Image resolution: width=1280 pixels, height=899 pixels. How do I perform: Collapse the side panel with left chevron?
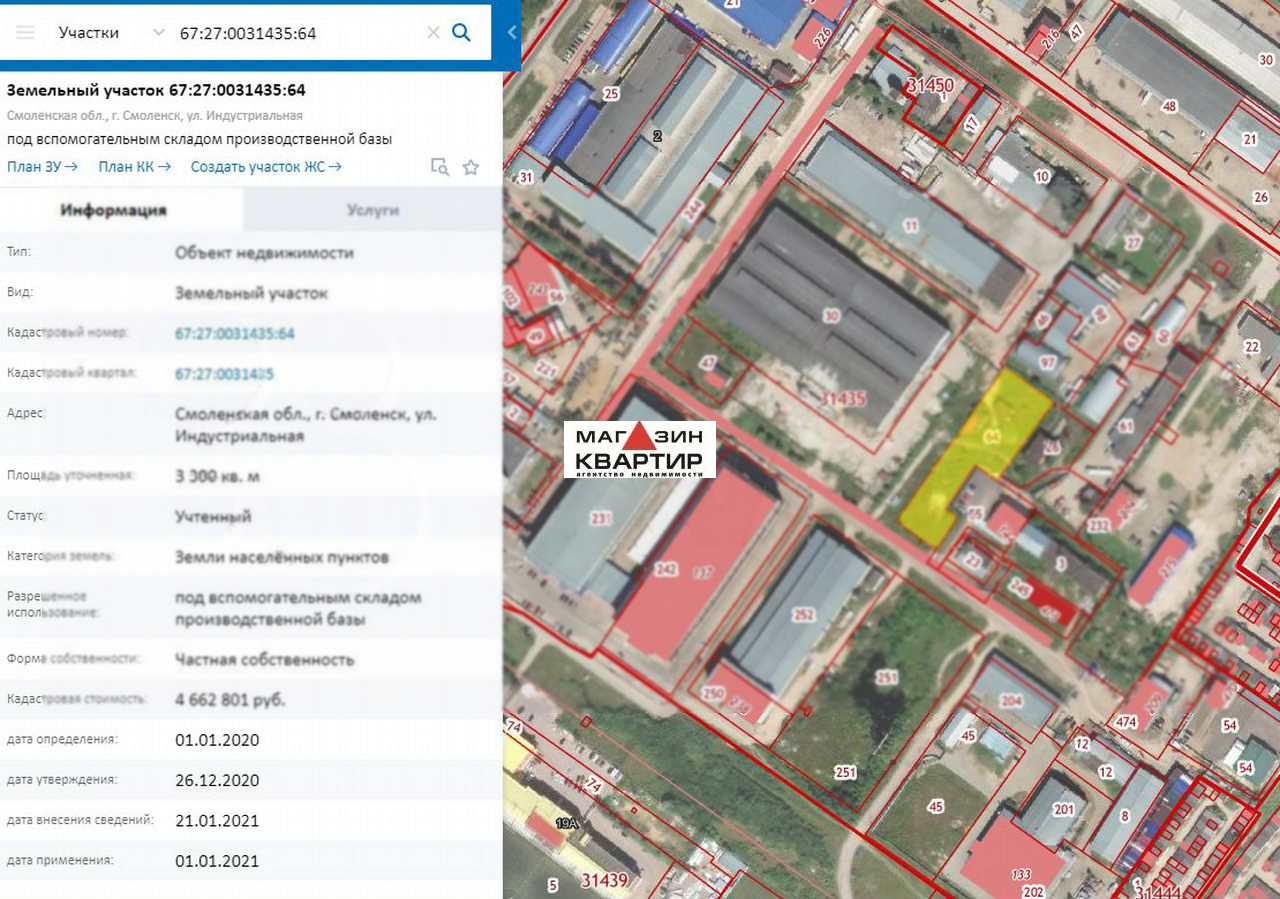coord(511,33)
